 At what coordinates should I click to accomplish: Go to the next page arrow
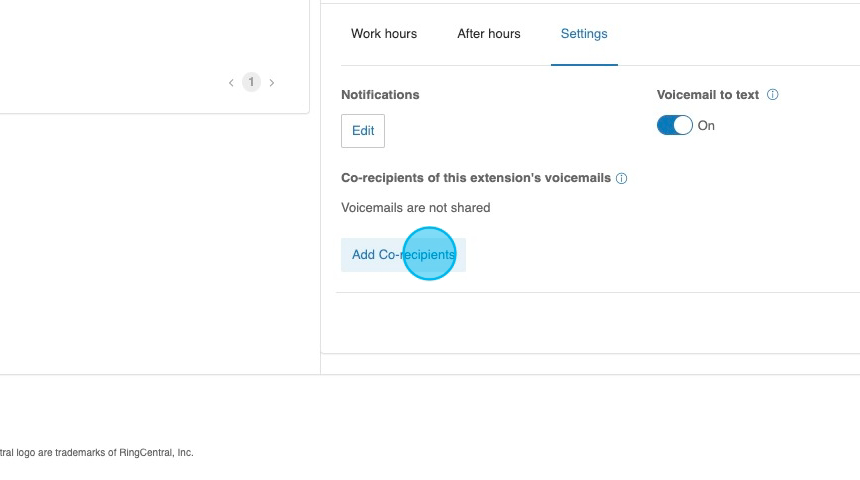[271, 83]
